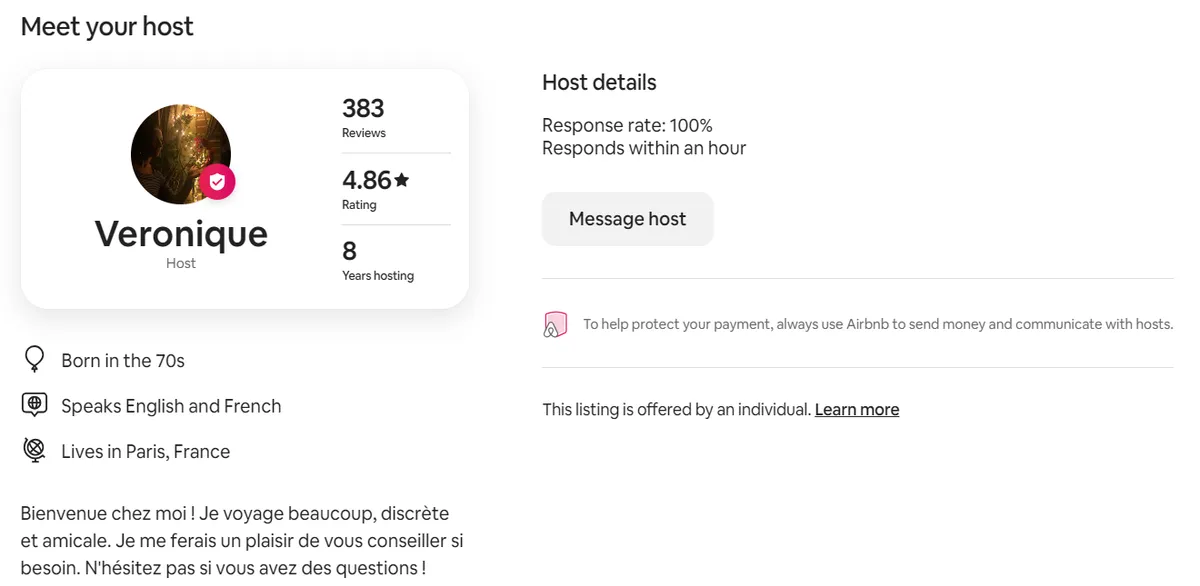Click the globe icon next to Lives in Paris
The height and width of the screenshot is (586, 1200).
tap(34, 451)
